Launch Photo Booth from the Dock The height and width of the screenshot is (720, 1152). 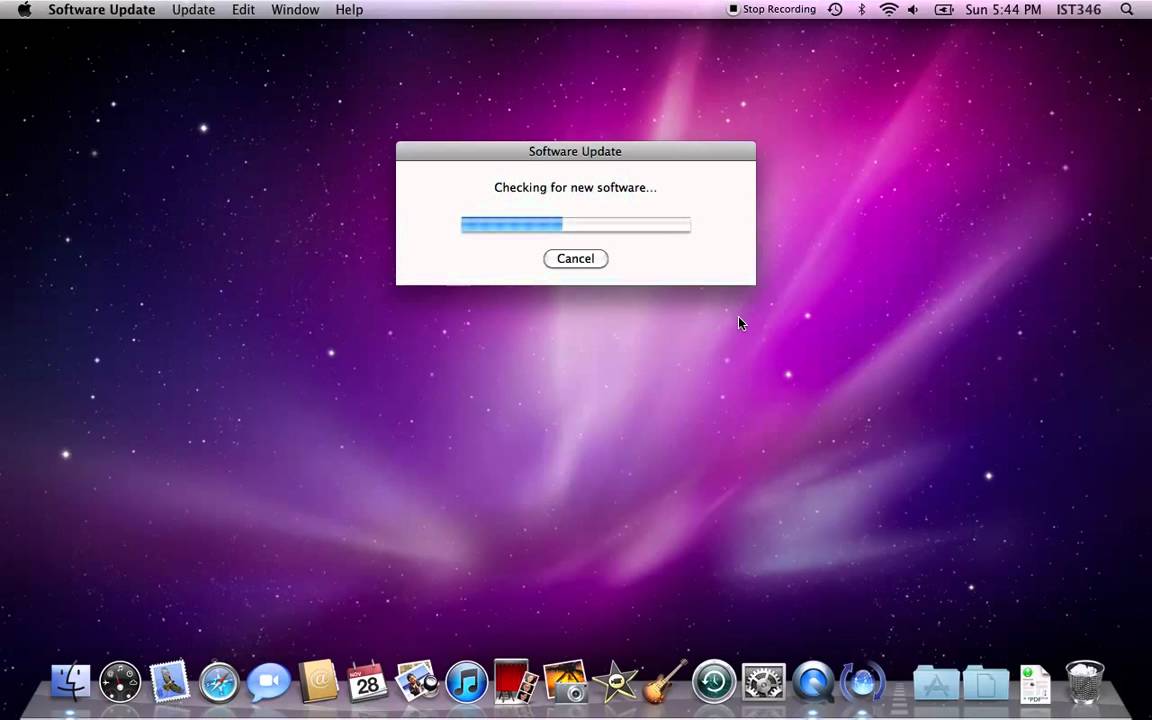click(x=516, y=681)
